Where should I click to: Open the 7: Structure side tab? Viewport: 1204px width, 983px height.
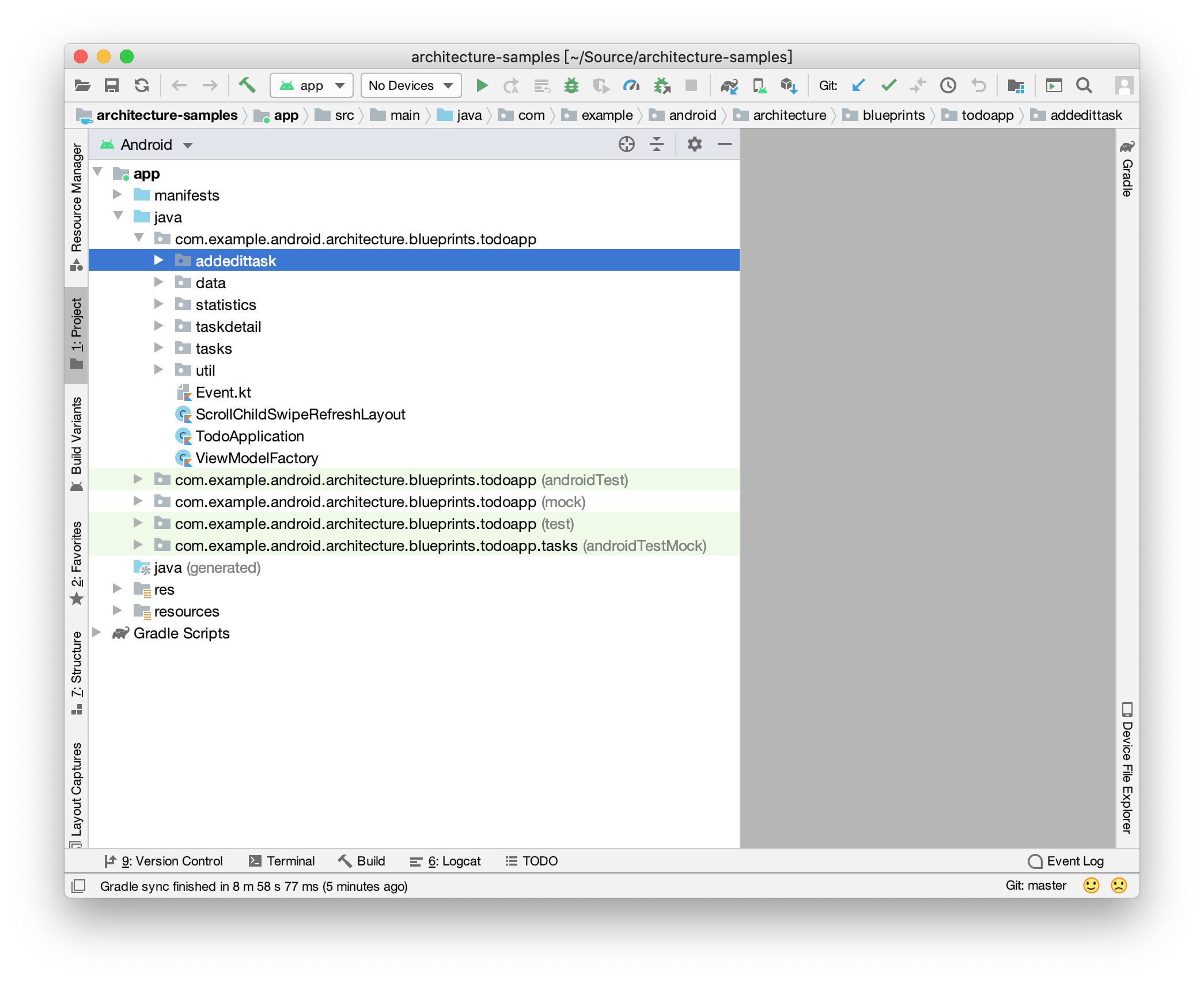[x=77, y=672]
